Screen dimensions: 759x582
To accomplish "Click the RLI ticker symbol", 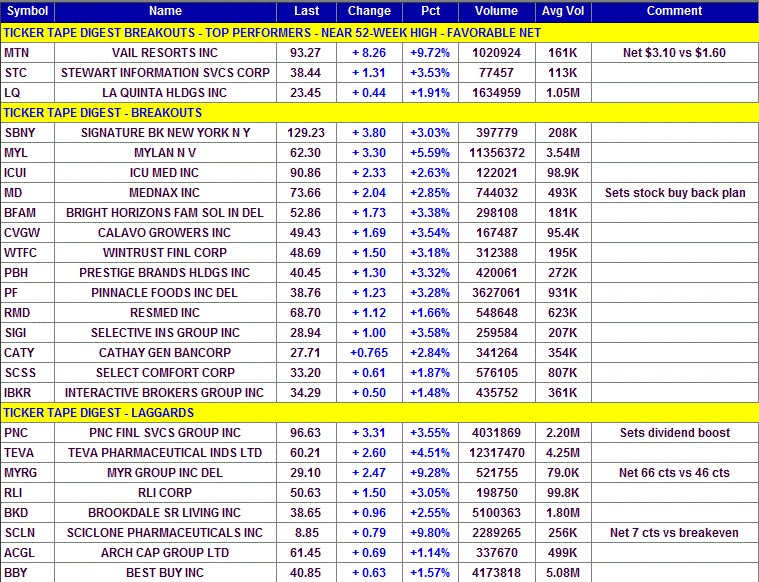I will pos(13,492).
